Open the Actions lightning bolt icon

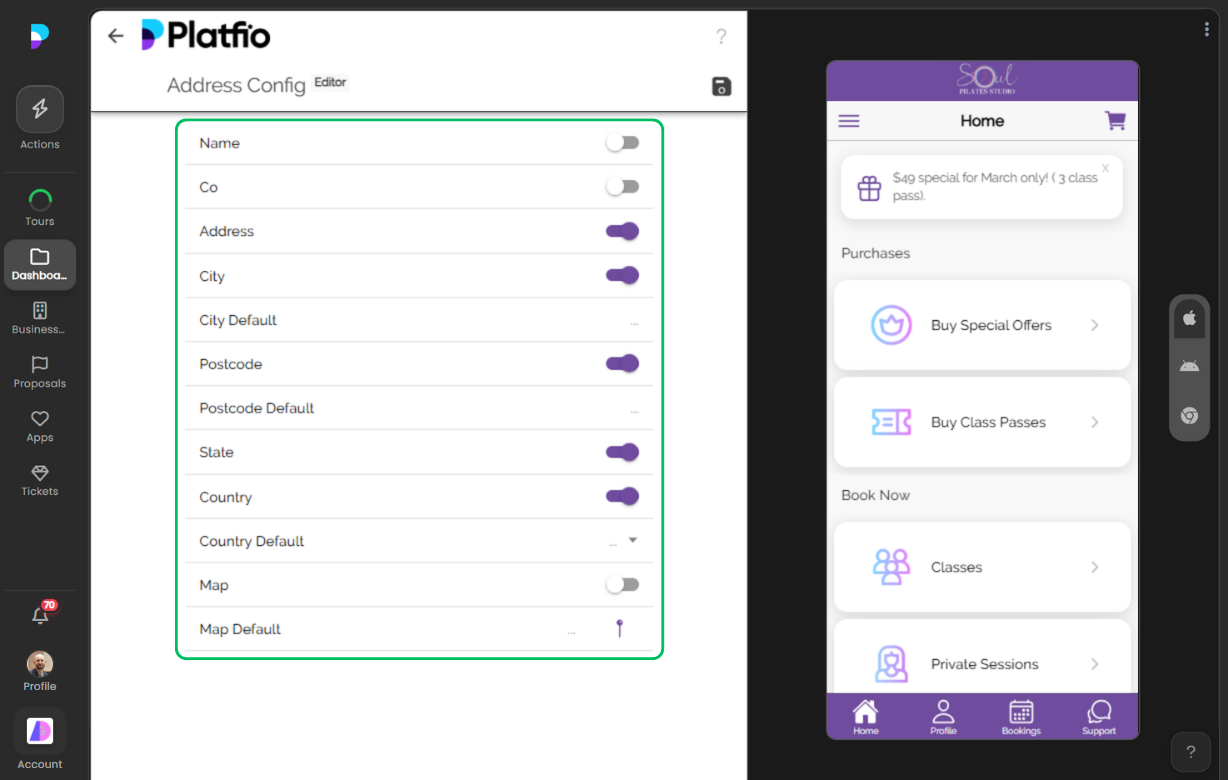[x=40, y=109]
